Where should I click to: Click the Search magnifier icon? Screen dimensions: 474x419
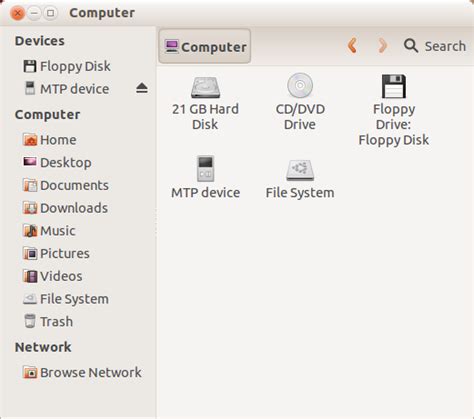411,46
